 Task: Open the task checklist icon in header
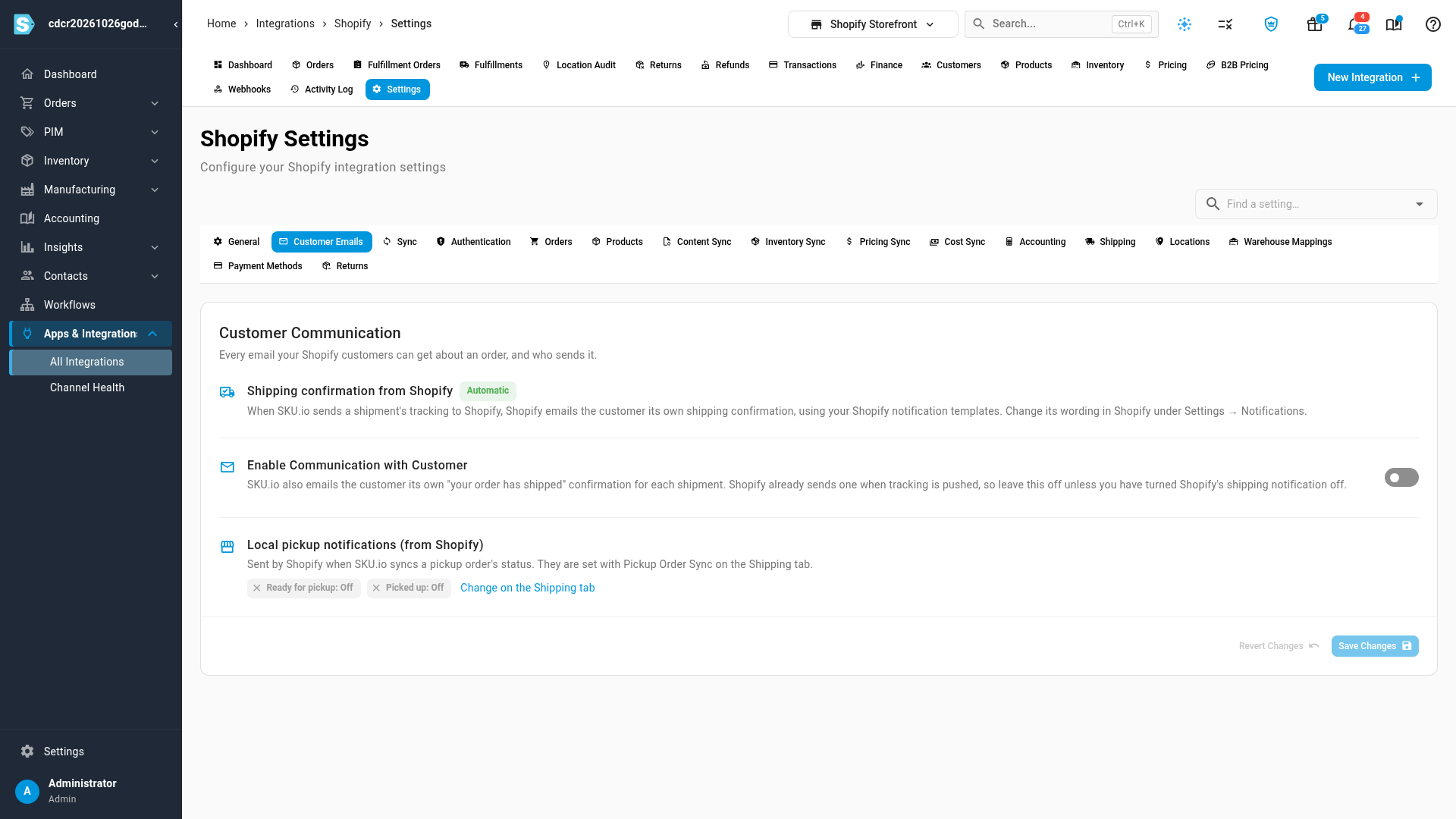pos(1225,24)
